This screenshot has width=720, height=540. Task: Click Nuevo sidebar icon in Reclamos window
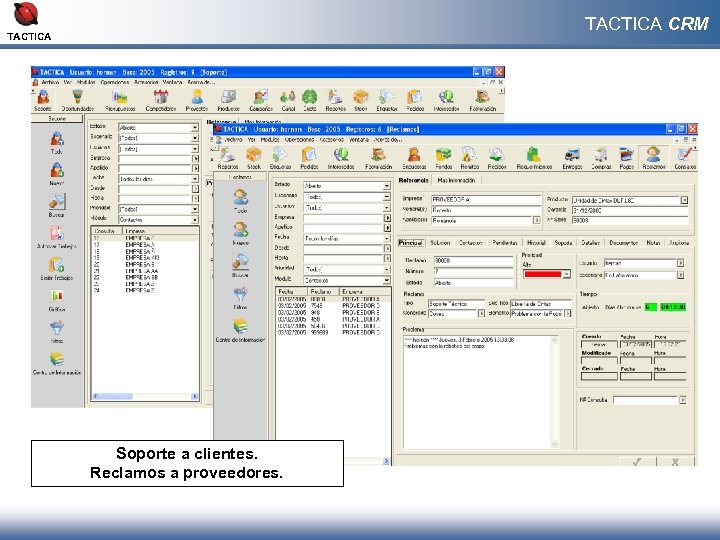(241, 233)
